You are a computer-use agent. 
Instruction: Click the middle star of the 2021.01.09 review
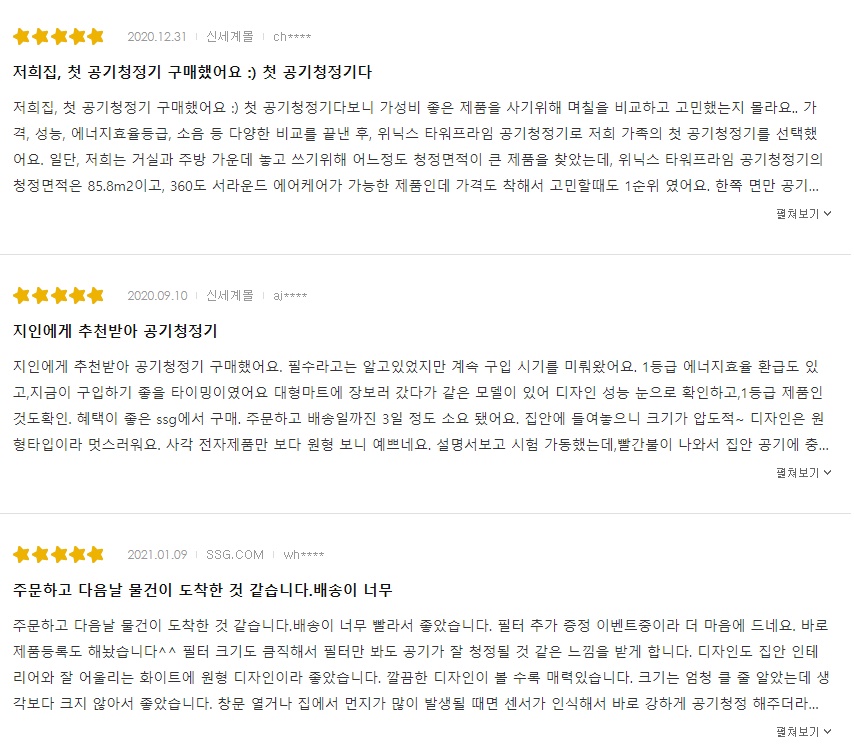point(58,554)
